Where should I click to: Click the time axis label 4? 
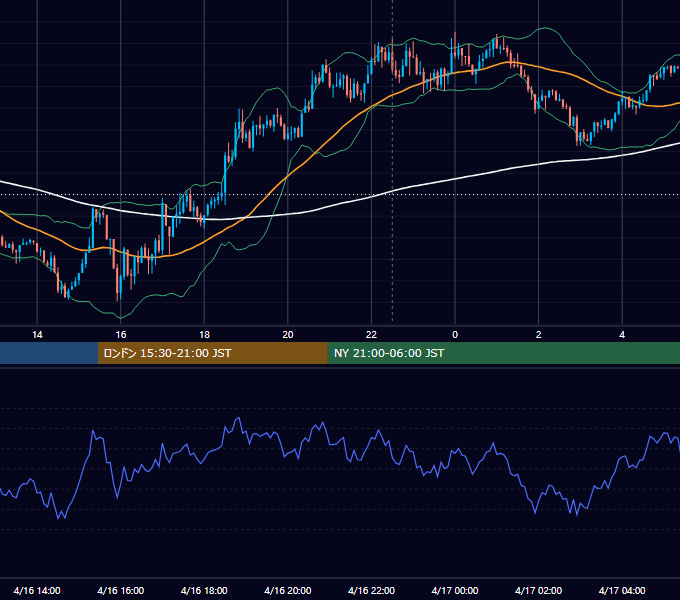(622, 335)
